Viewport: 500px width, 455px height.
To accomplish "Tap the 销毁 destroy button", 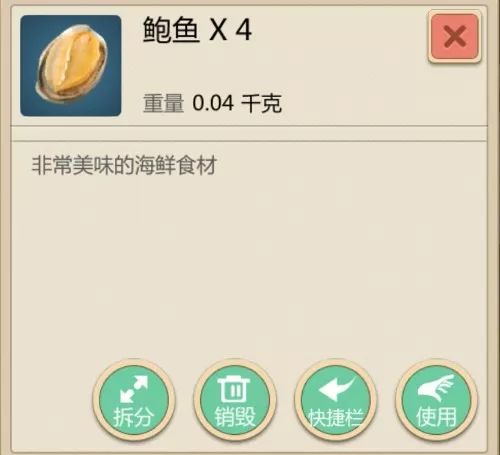I will [235, 400].
